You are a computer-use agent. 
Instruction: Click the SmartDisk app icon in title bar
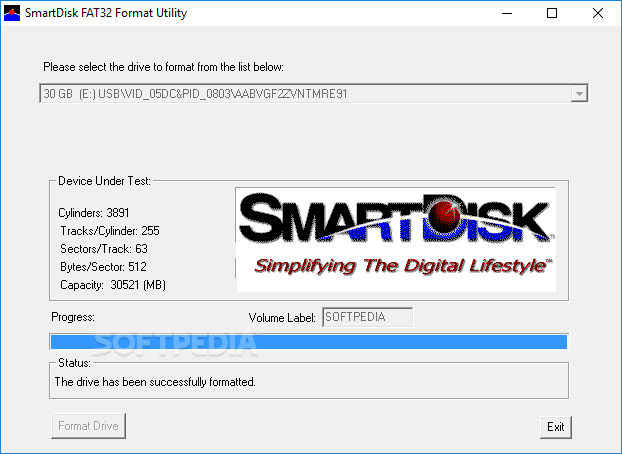[12, 13]
